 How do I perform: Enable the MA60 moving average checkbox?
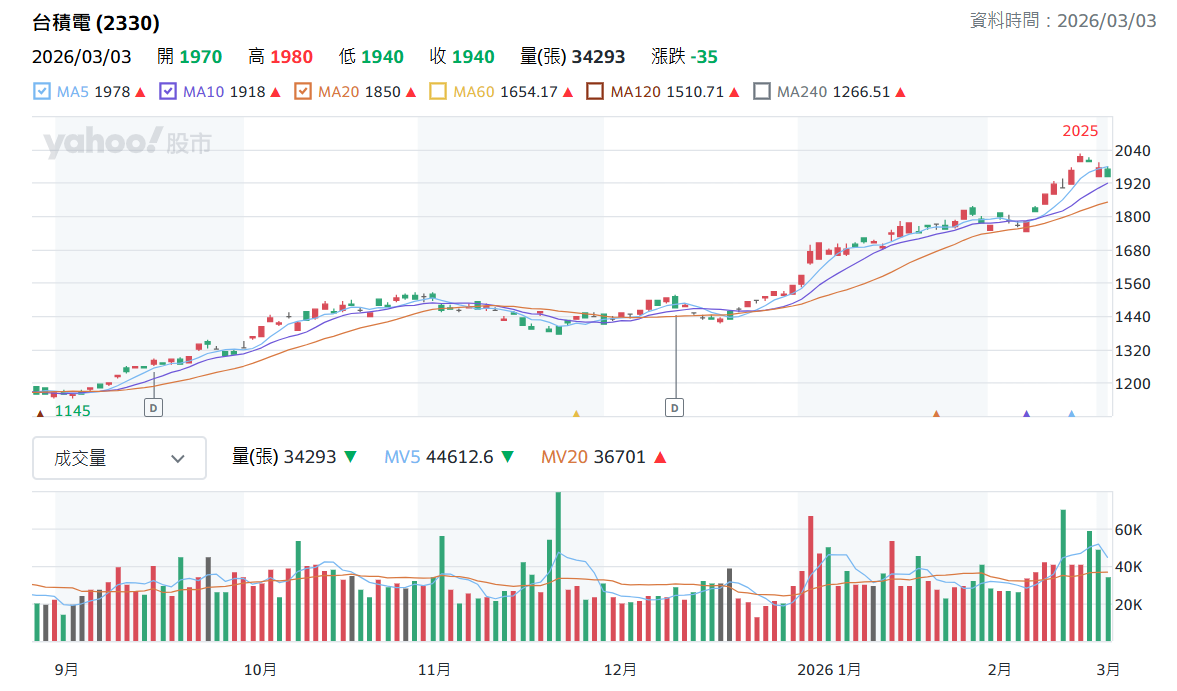pyautogui.click(x=438, y=92)
